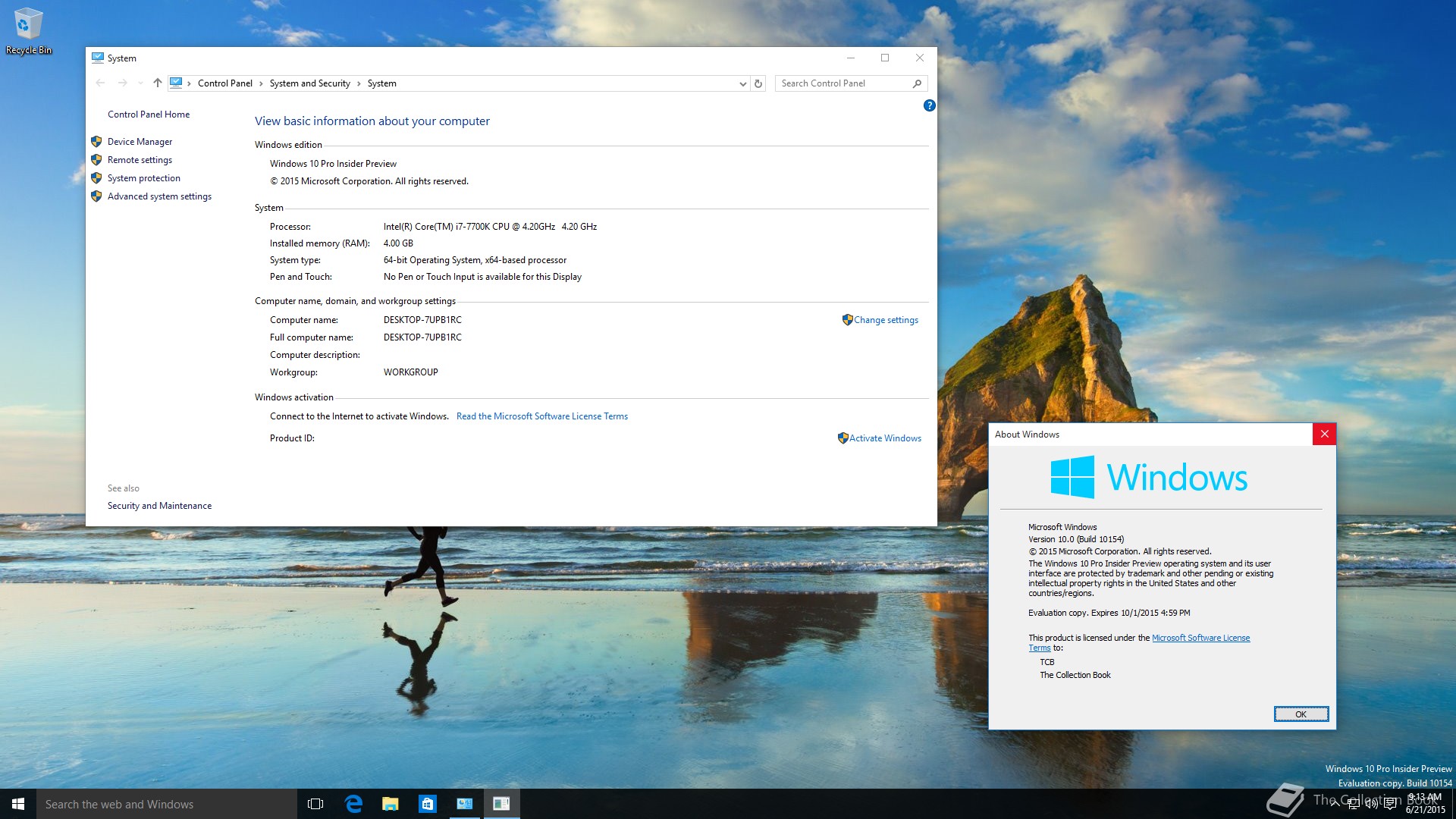
Task: Click the computer name DESKTOP-7UPB1RC value
Action: (422, 320)
